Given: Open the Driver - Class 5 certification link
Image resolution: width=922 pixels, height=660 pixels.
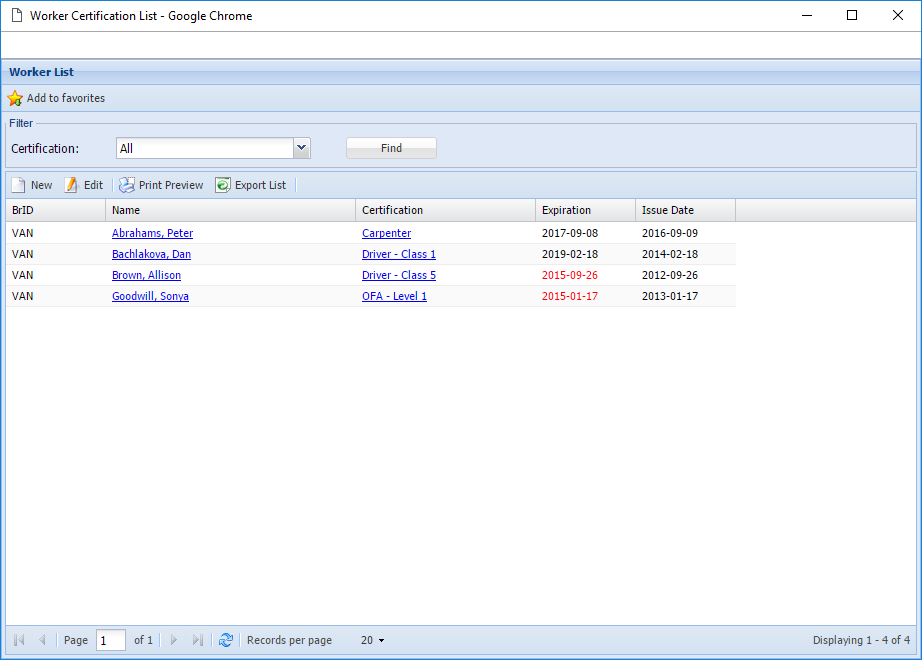Looking at the screenshot, I should click(x=398, y=275).
